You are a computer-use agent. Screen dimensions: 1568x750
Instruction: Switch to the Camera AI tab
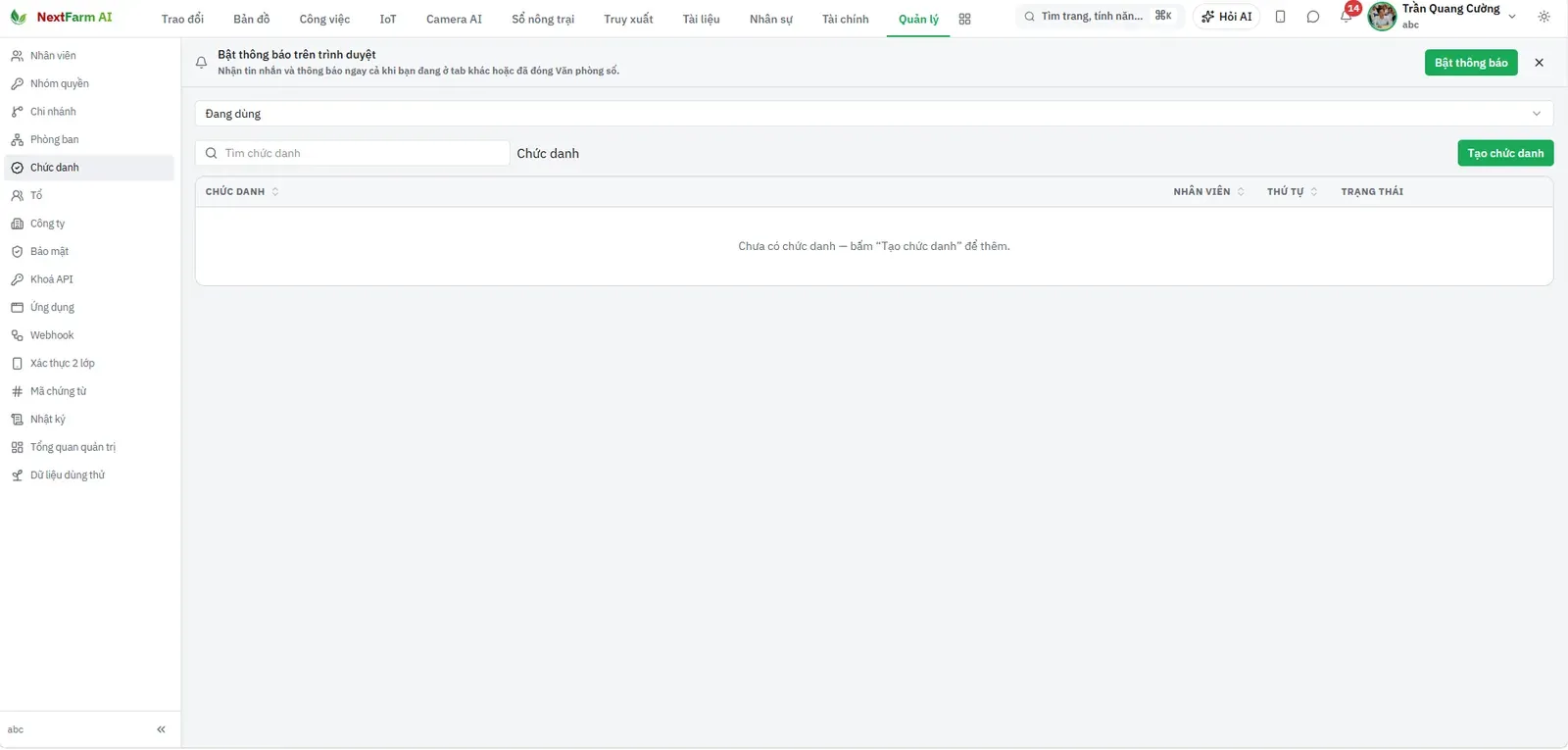pyautogui.click(x=454, y=20)
